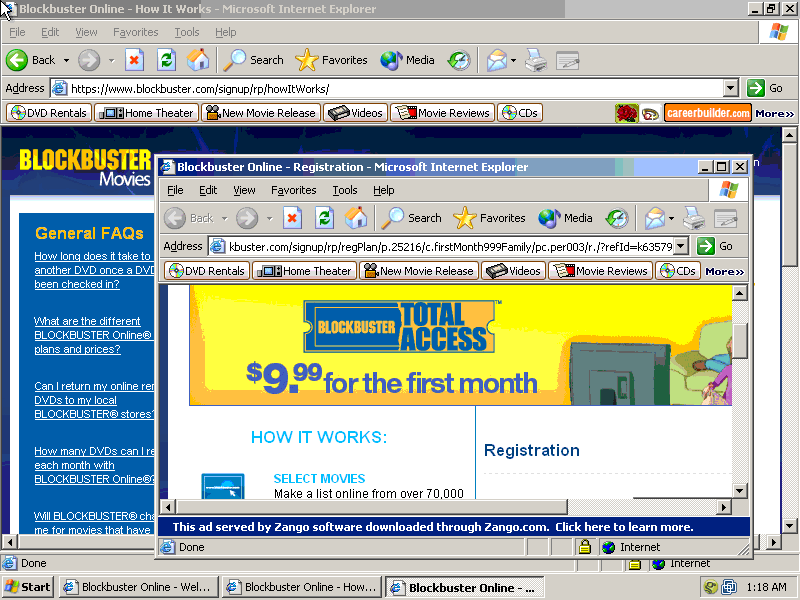
Task: Open History icon in Registration window
Action: [x=617, y=218]
